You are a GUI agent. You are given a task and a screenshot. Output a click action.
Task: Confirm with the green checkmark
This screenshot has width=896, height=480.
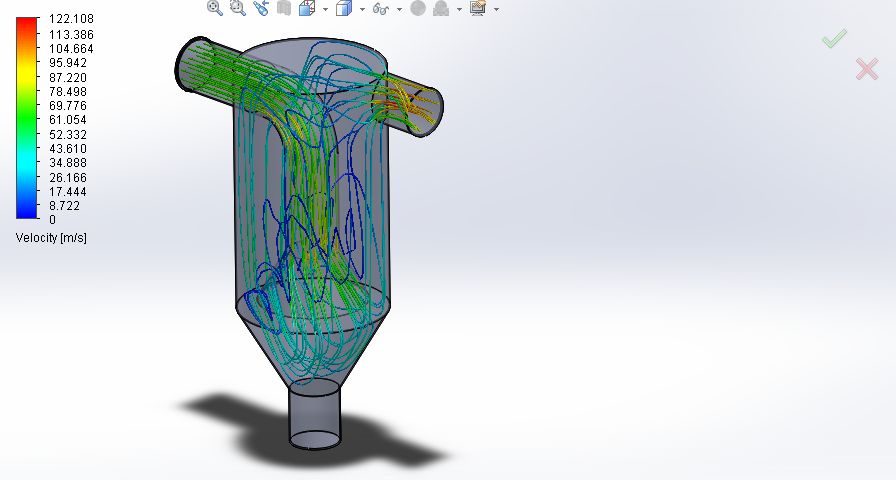pyautogui.click(x=834, y=38)
